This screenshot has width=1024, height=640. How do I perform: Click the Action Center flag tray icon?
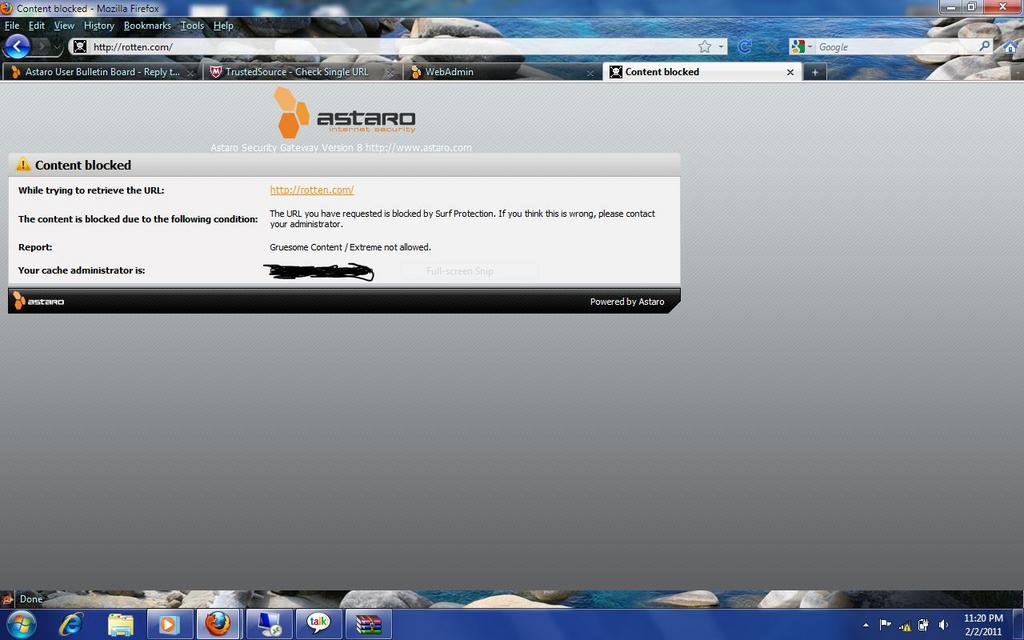click(x=885, y=625)
